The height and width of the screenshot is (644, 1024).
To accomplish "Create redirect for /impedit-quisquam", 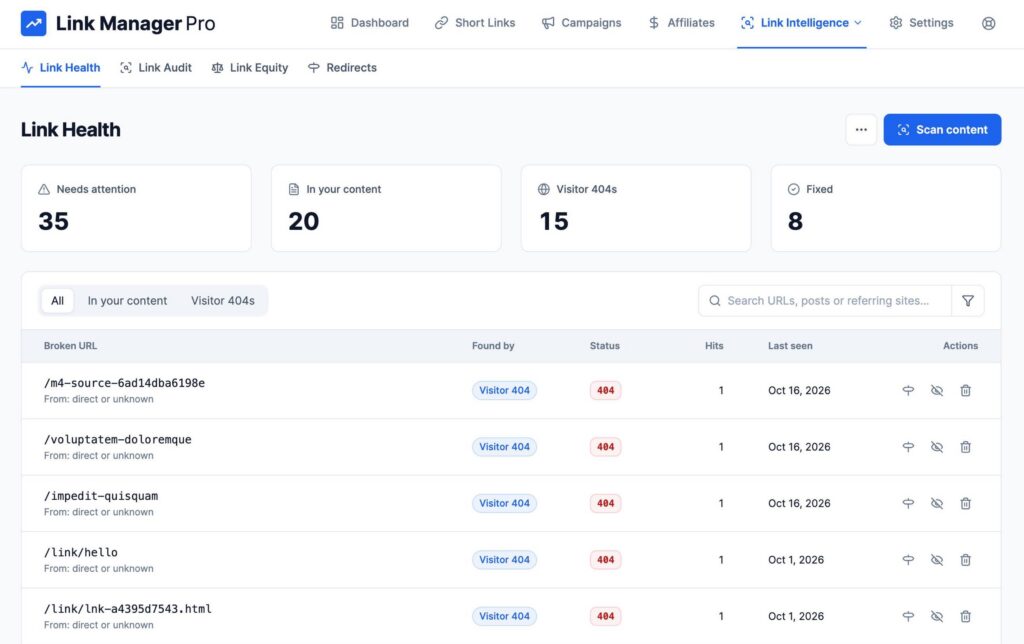I will click(x=908, y=504).
